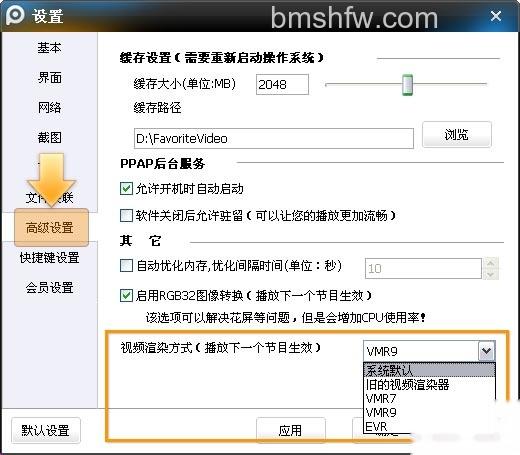Click the PPTV logo icon in title bar

tap(15, 15)
